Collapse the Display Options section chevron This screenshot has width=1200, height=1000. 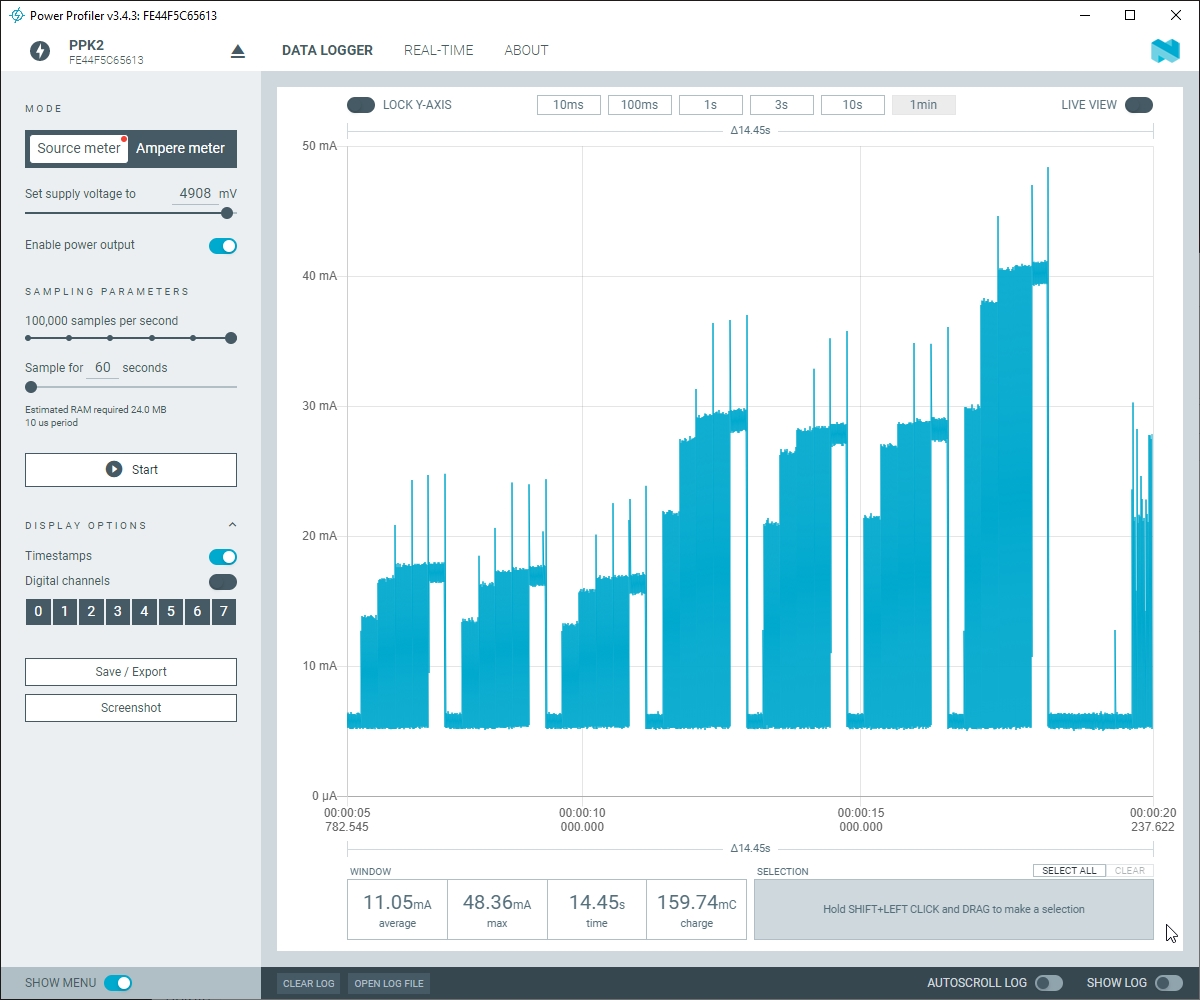coord(232,525)
